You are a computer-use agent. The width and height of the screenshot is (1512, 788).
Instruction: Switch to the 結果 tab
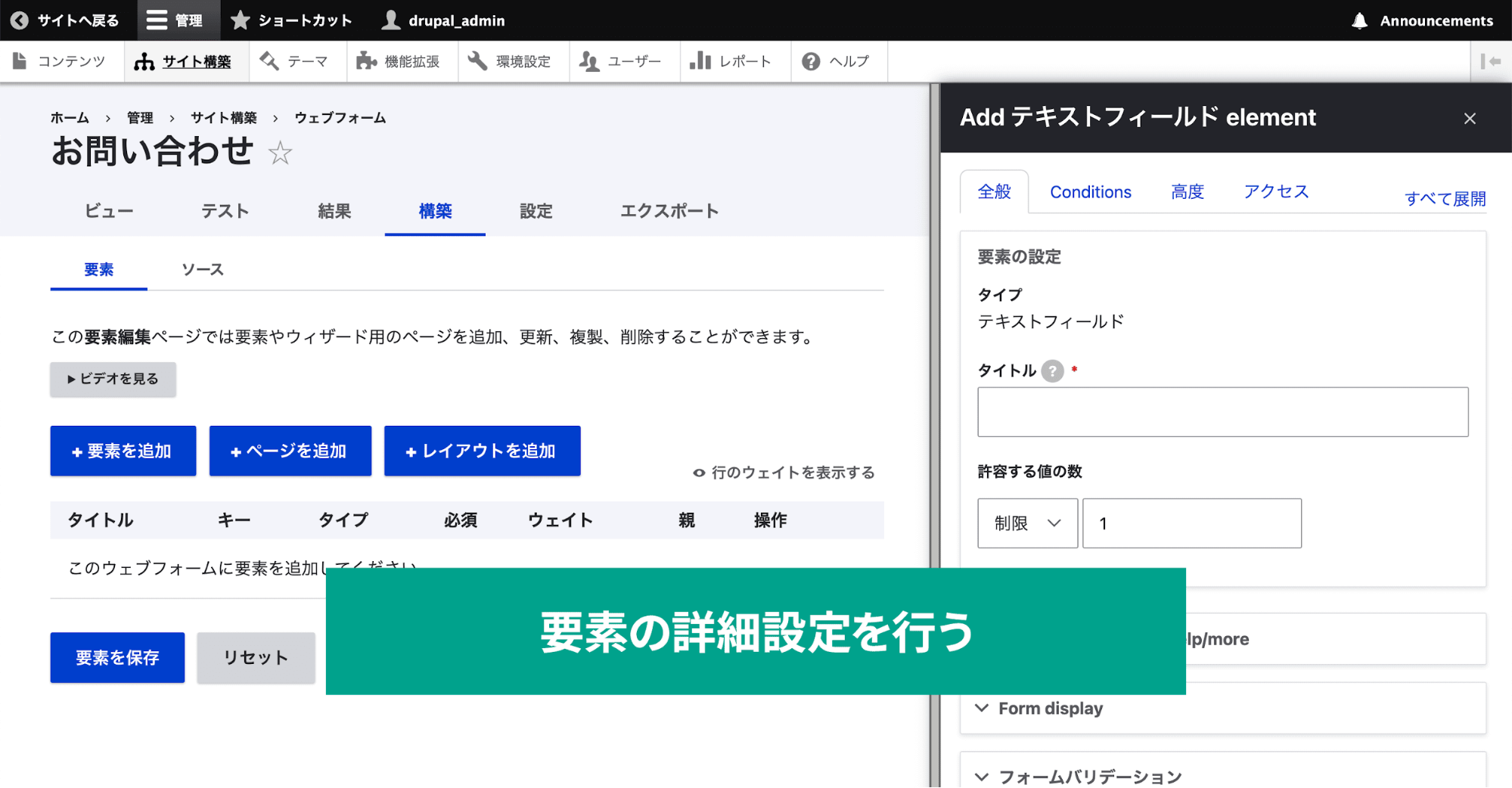coord(334,211)
